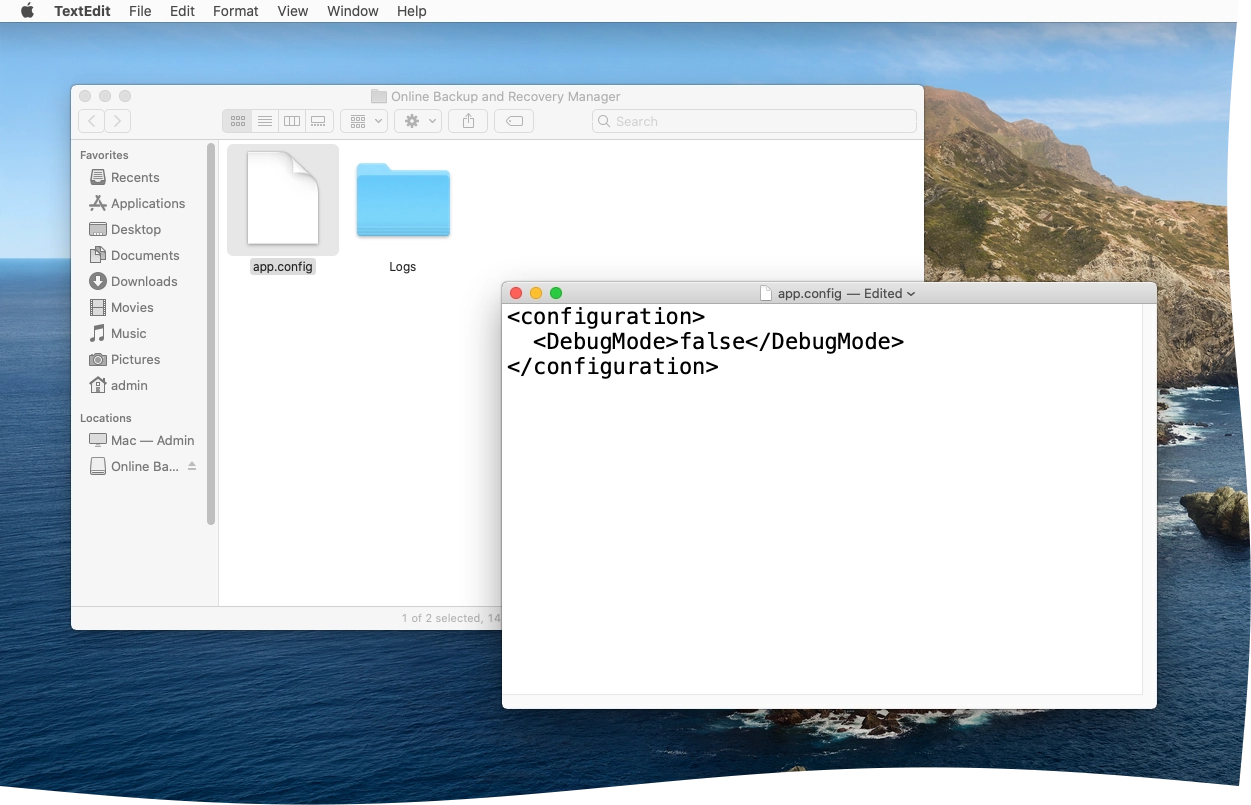
Task: Switch Finder to gallery view
Action: pyautogui.click(x=319, y=121)
